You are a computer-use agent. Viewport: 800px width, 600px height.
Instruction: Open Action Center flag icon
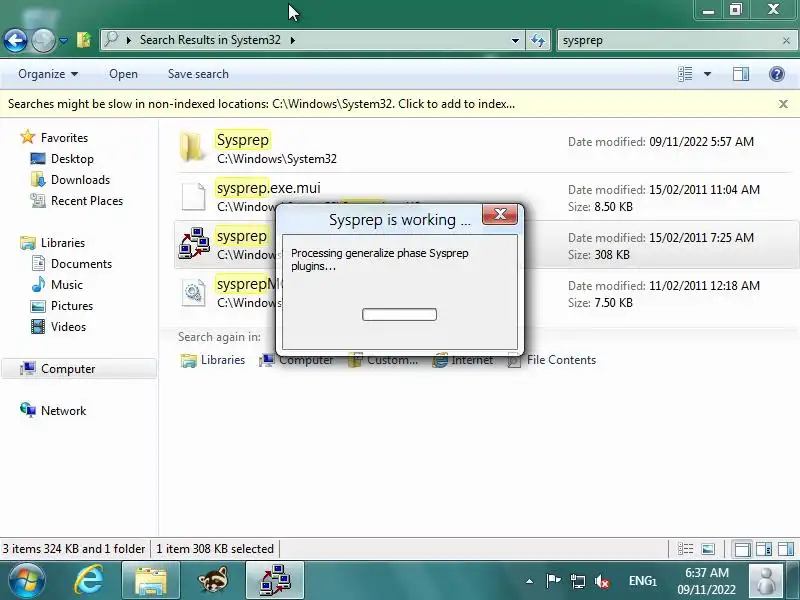coord(553,581)
